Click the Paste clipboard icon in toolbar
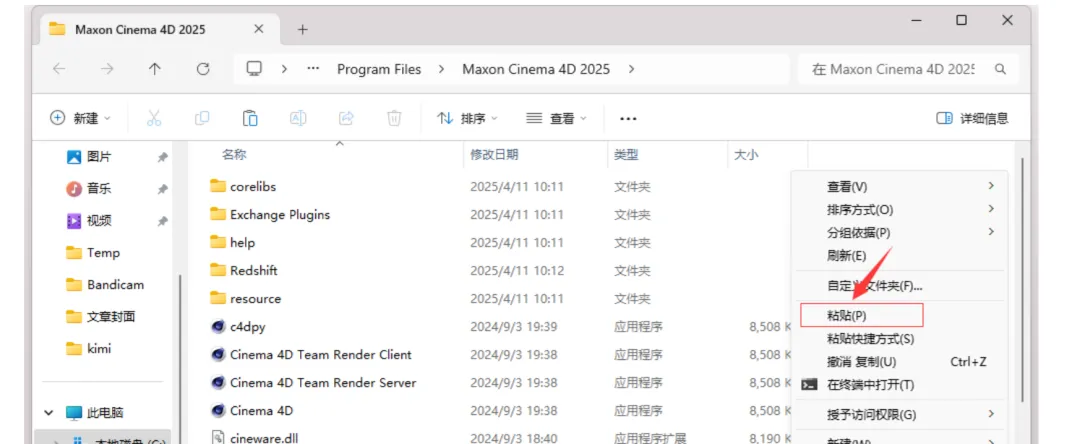This screenshot has width=1080, height=444. 250,118
